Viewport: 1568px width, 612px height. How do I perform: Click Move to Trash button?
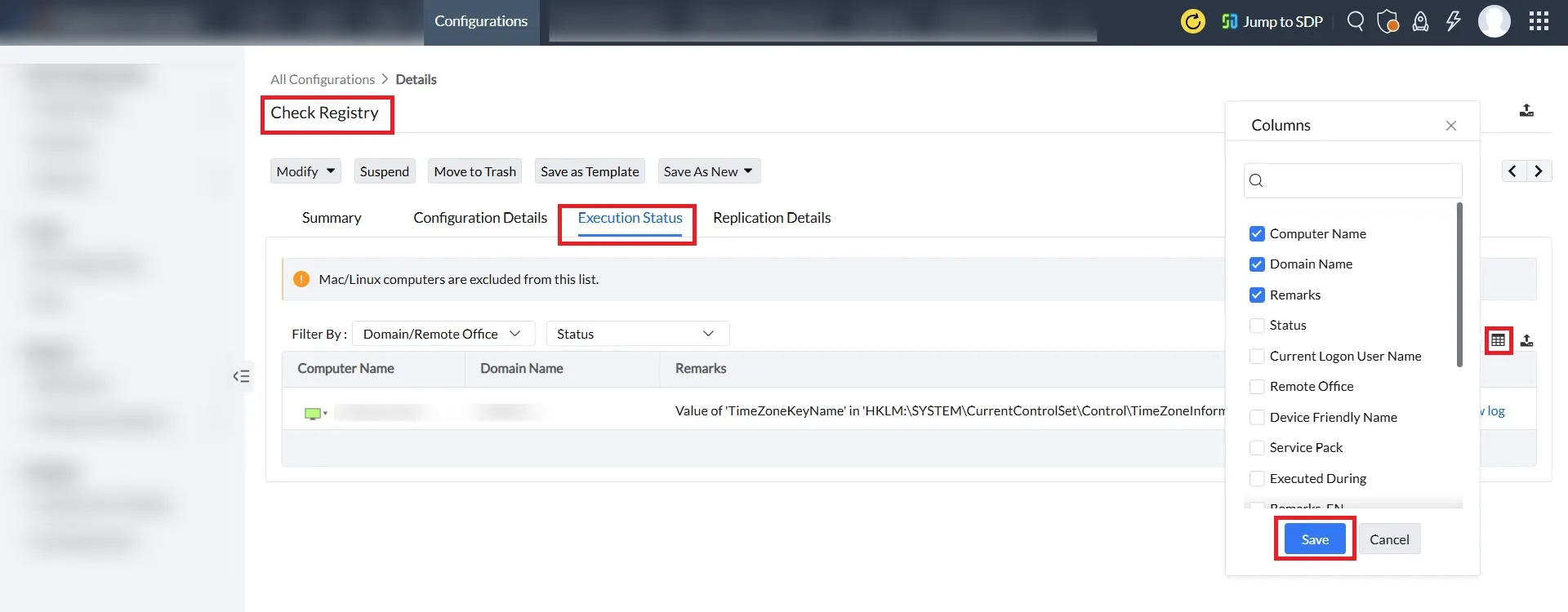[x=475, y=171]
